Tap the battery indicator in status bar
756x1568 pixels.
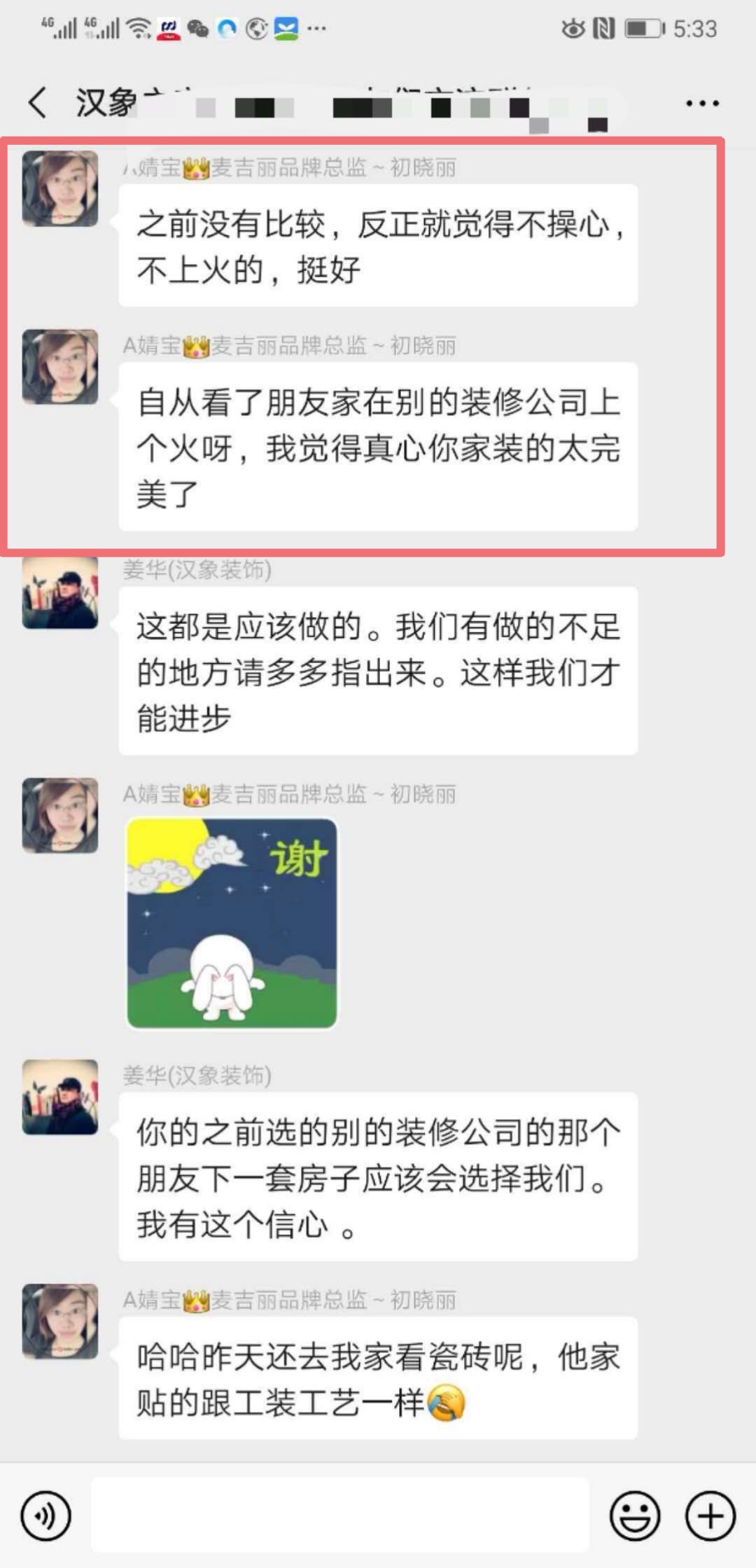pyautogui.click(x=645, y=29)
